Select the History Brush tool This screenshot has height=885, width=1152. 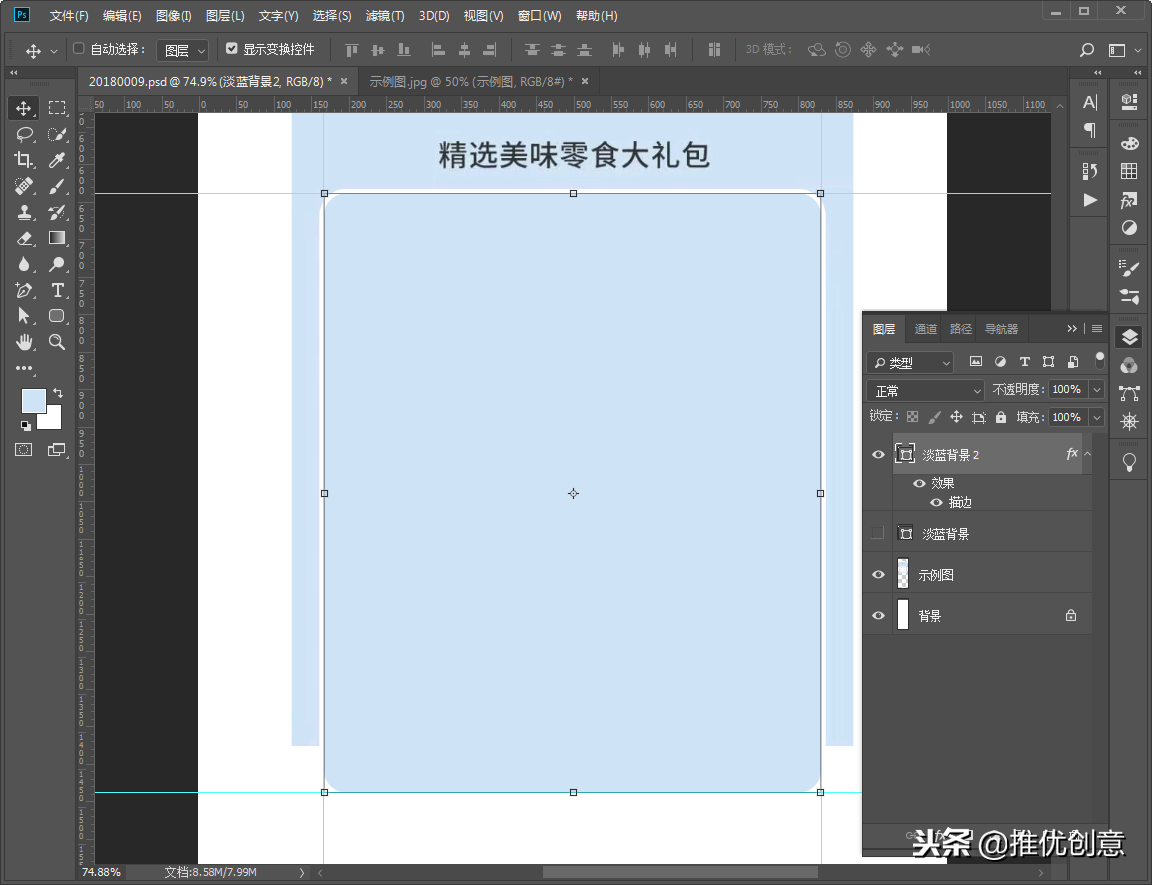point(57,212)
